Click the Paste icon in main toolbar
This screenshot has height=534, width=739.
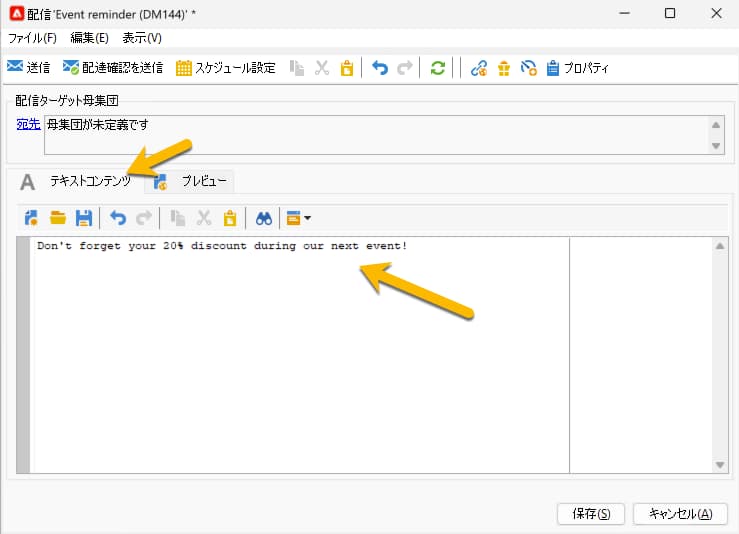pyautogui.click(x=347, y=68)
